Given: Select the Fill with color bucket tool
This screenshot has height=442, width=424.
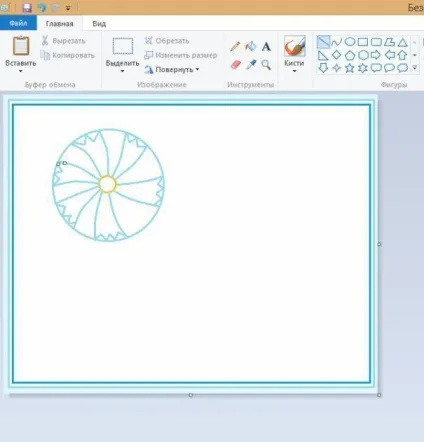Looking at the screenshot, I should click(x=251, y=46).
